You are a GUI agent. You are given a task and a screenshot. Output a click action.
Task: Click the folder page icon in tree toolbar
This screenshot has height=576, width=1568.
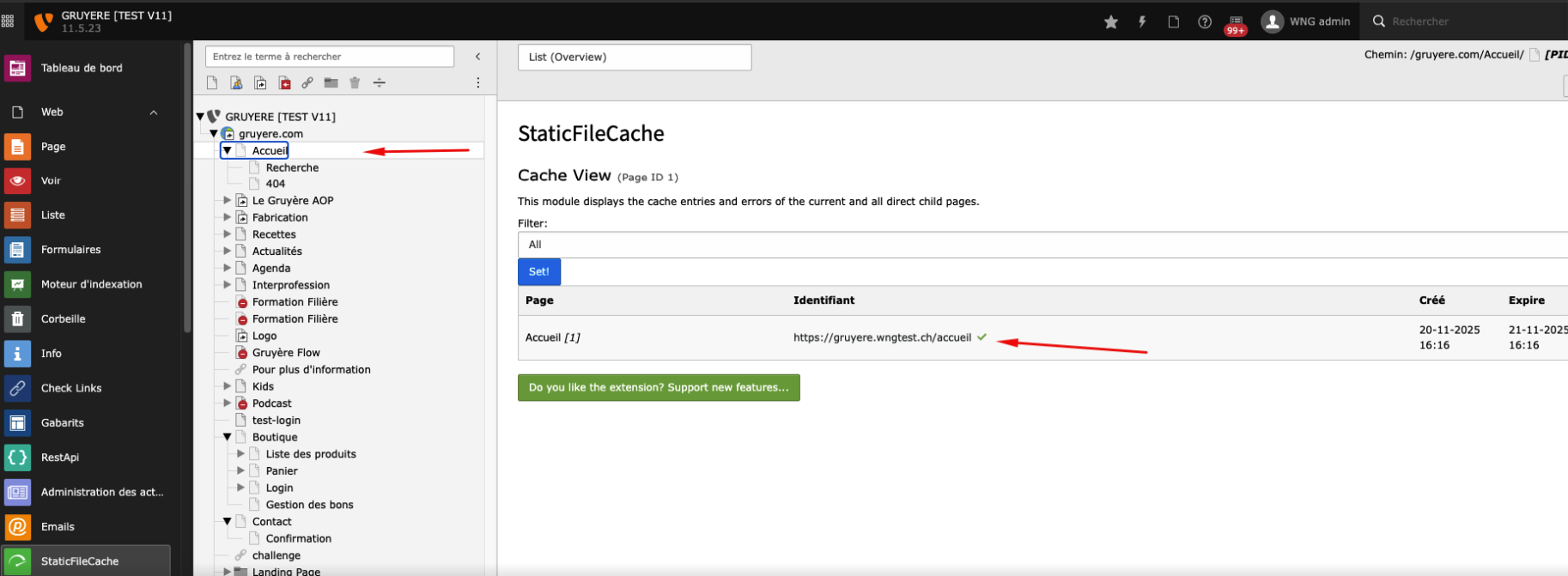coord(331,82)
